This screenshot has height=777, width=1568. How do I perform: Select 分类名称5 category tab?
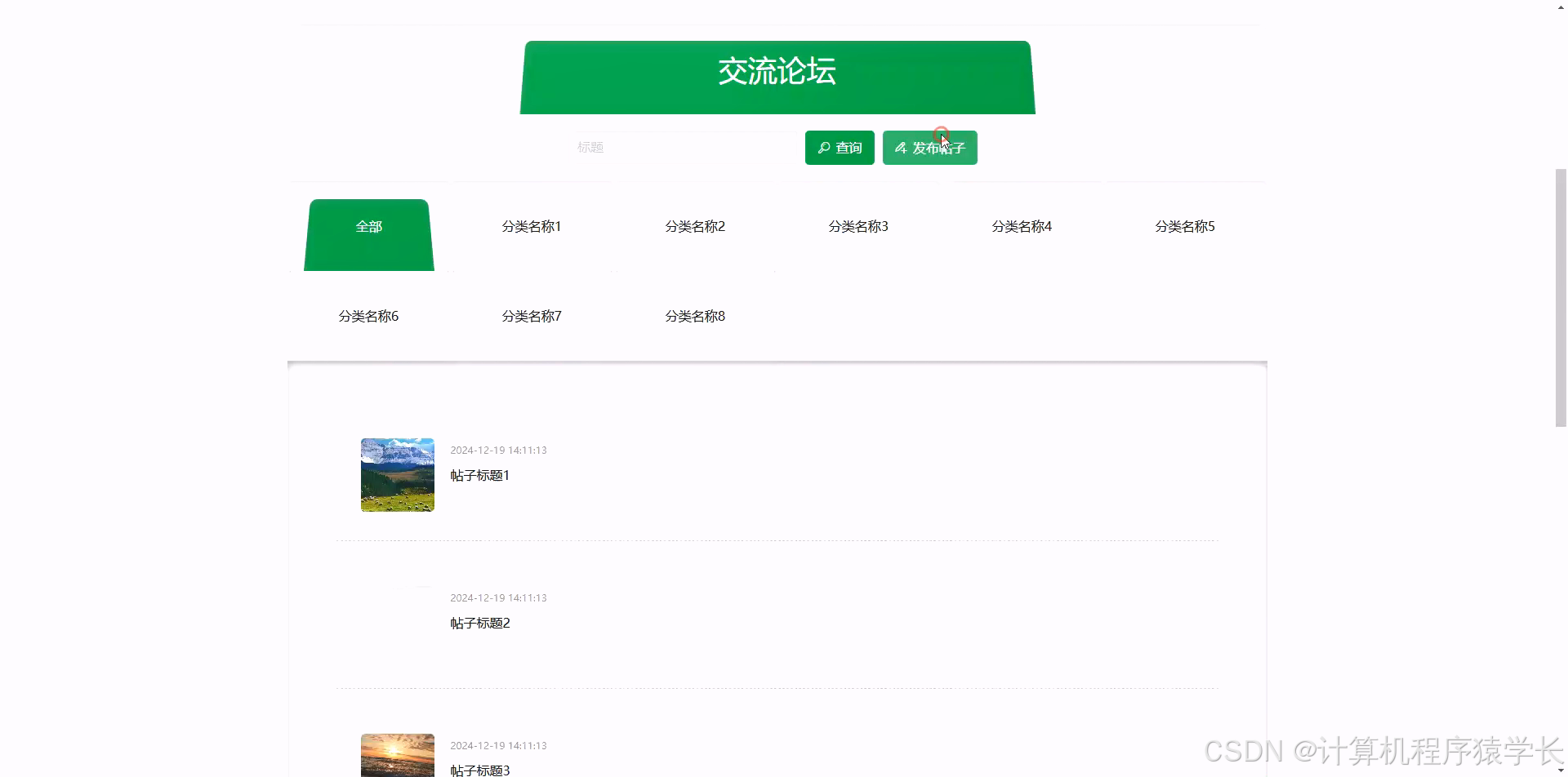[x=1185, y=226]
